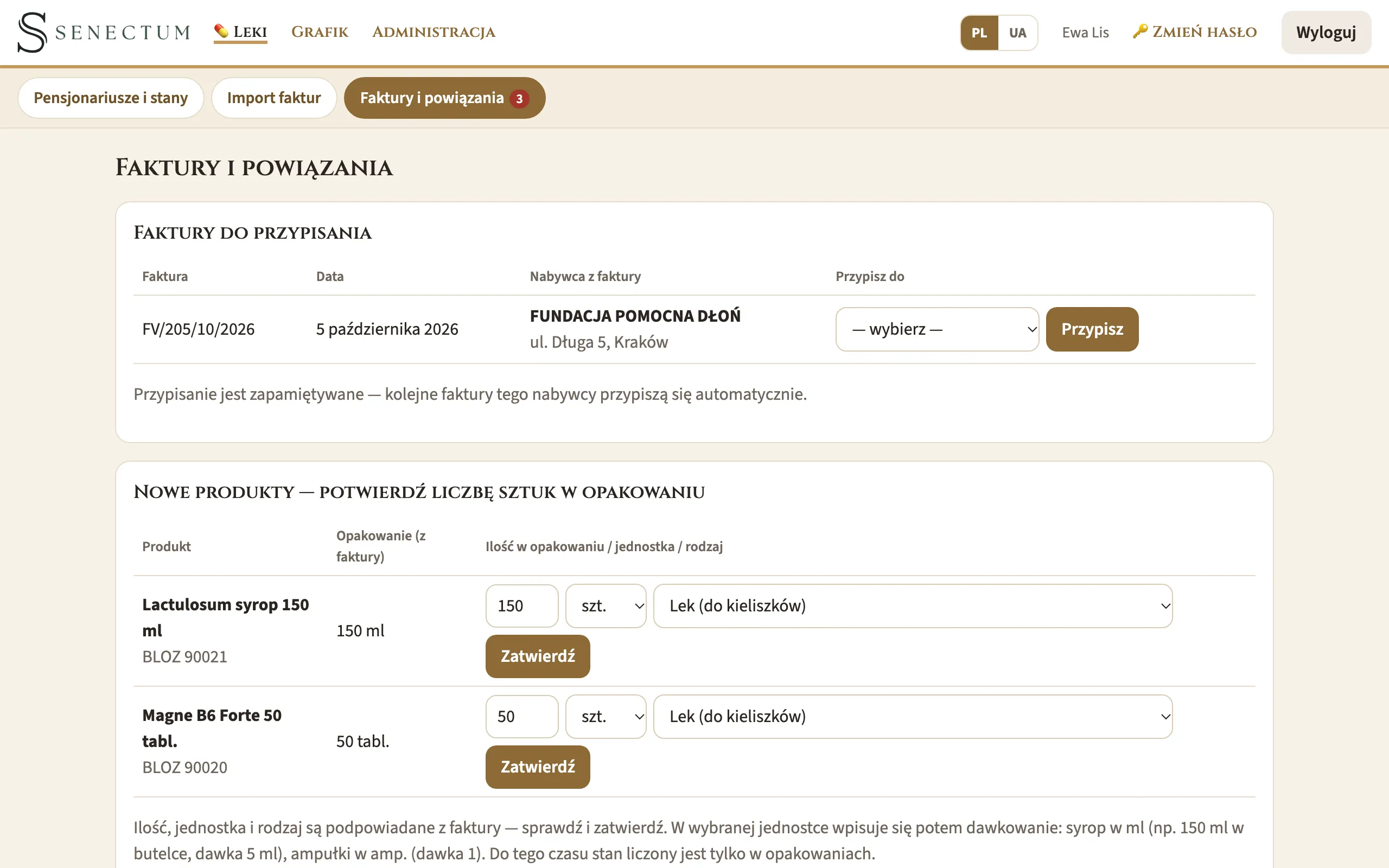
Task: Go to Pensjonariusze i stany tab
Action: pos(111,98)
